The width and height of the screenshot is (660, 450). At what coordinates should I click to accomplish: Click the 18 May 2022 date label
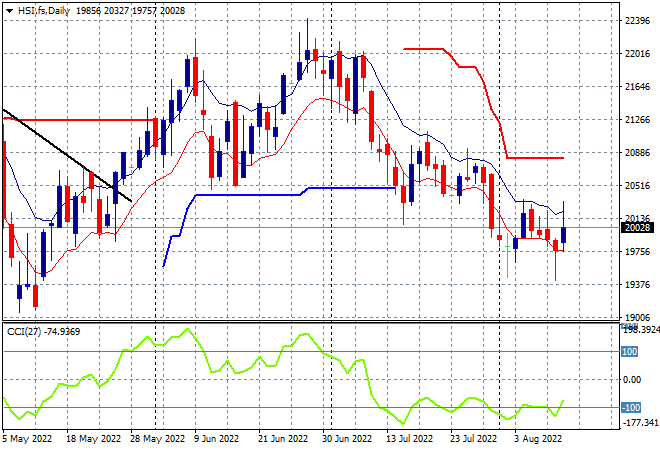pos(93,439)
